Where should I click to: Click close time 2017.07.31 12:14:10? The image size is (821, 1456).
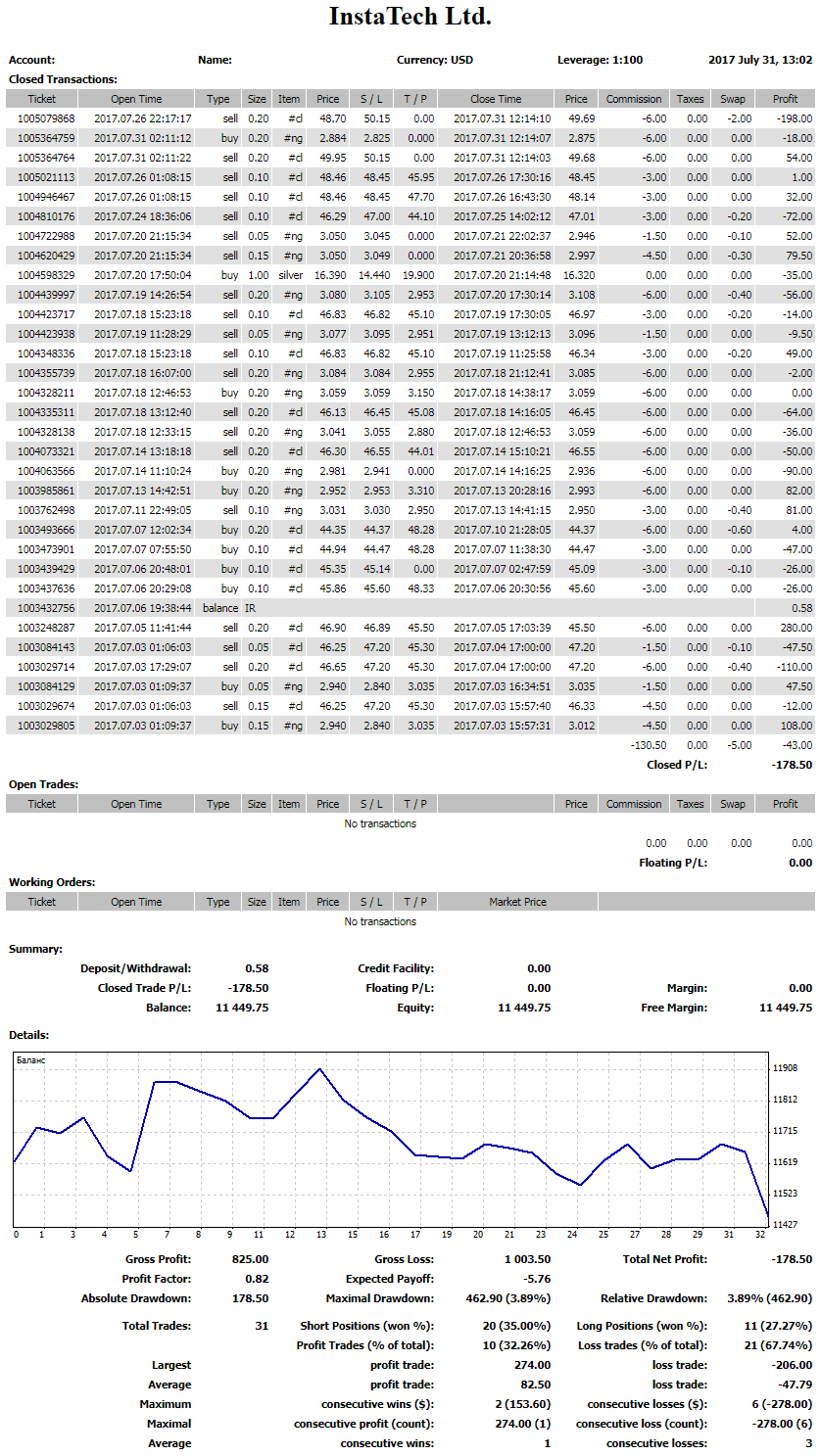[x=503, y=118]
